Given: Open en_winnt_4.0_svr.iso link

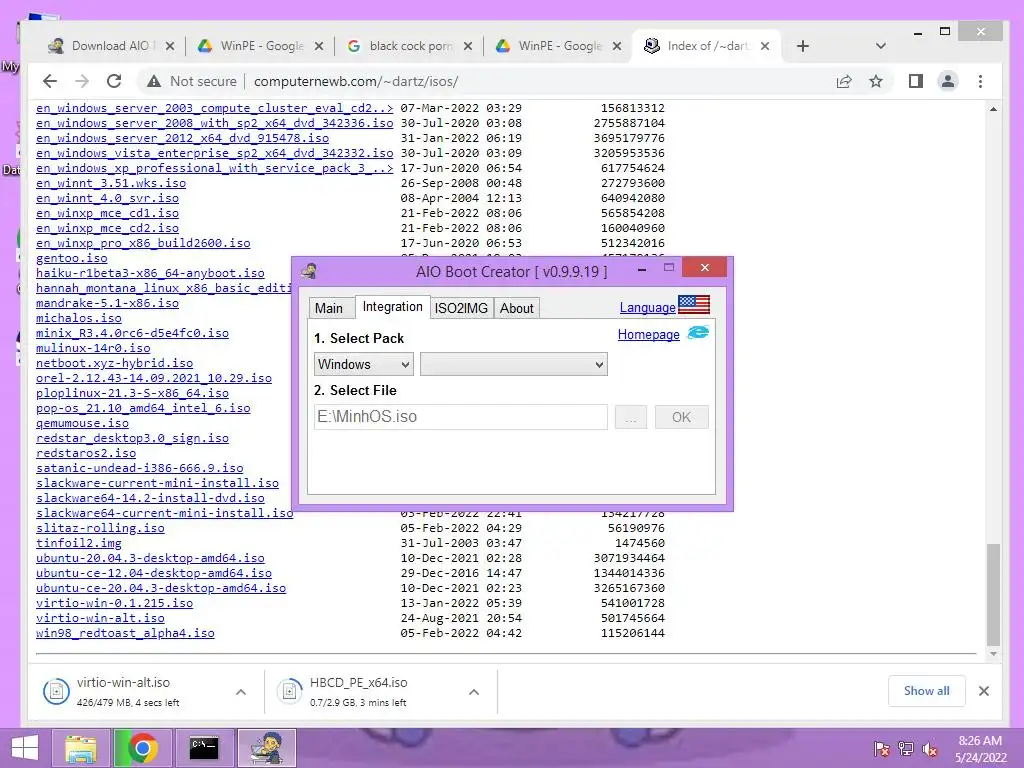Looking at the screenshot, I should 107,198.
